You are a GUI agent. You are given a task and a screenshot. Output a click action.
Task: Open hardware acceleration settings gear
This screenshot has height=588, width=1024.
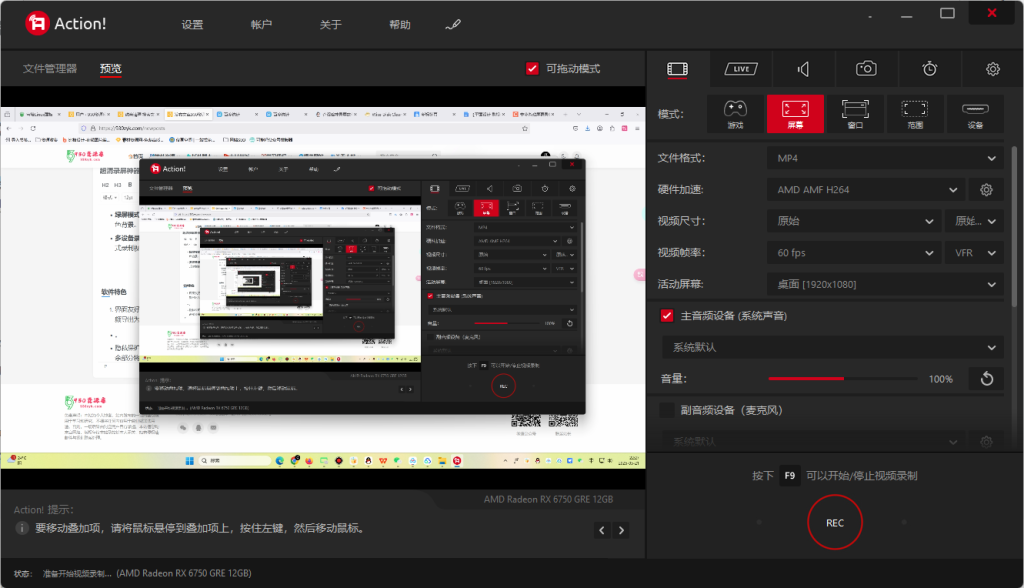point(988,189)
